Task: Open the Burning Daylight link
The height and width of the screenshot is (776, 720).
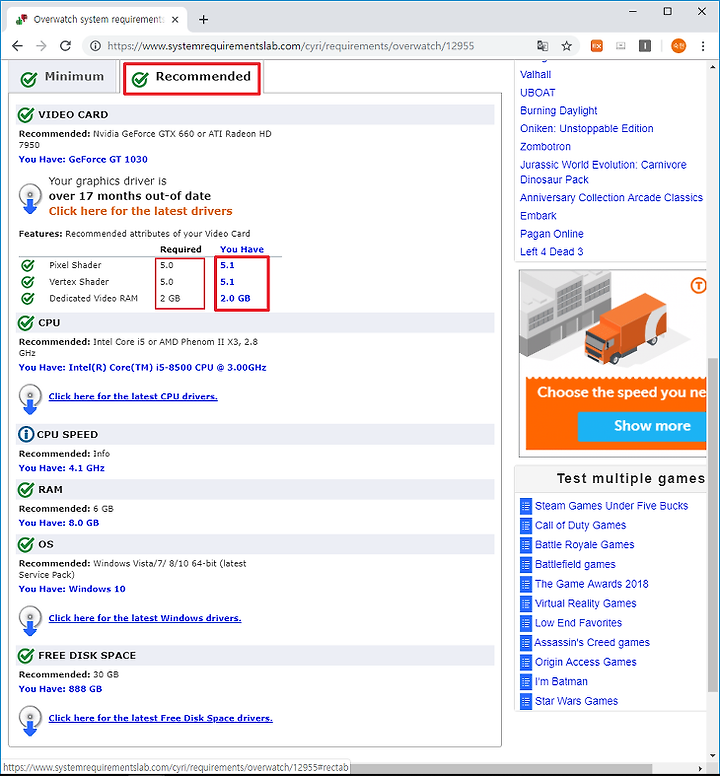Action: tap(559, 111)
